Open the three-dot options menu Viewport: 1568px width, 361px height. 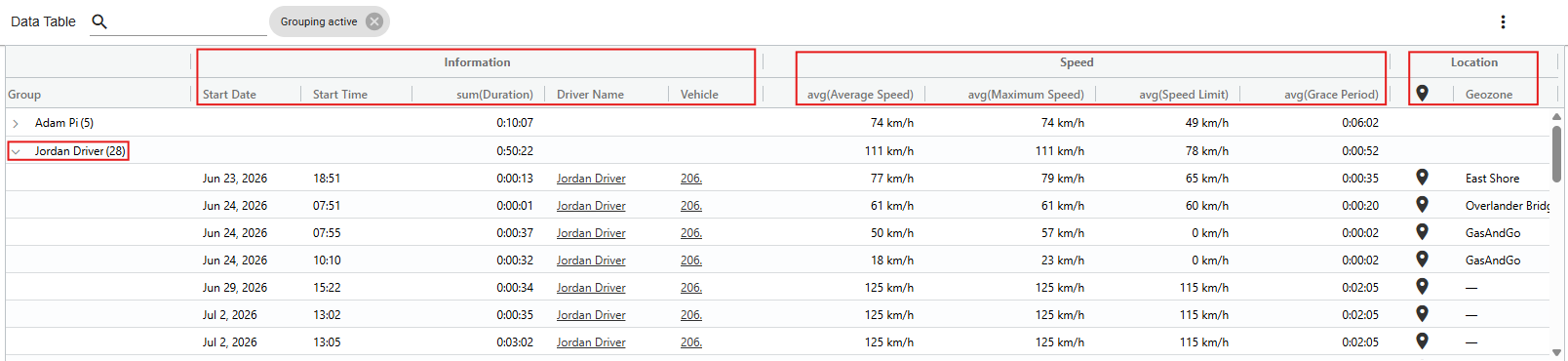click(x=1503, y=21)
